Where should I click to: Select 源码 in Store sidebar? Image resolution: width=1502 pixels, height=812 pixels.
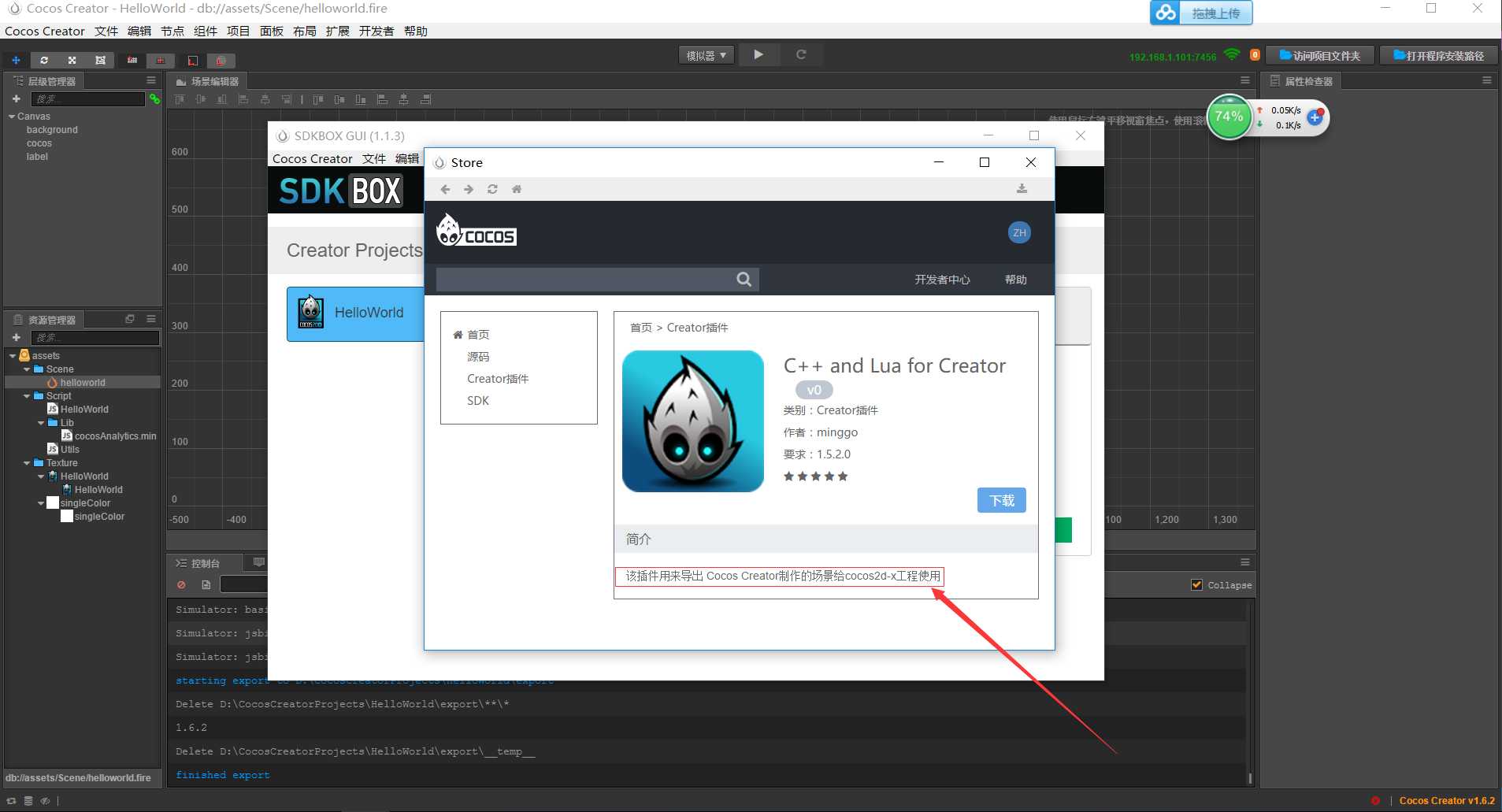478,357
